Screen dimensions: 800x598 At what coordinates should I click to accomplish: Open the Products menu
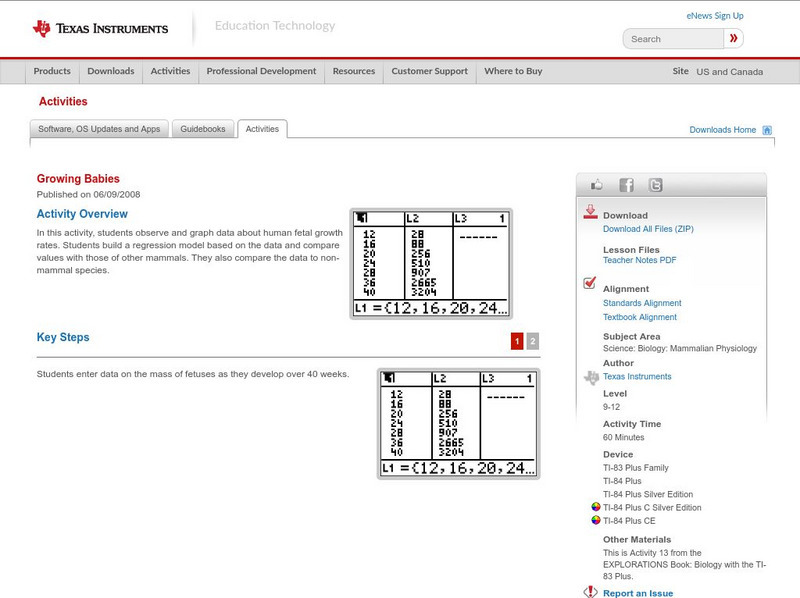click(52, 71)
